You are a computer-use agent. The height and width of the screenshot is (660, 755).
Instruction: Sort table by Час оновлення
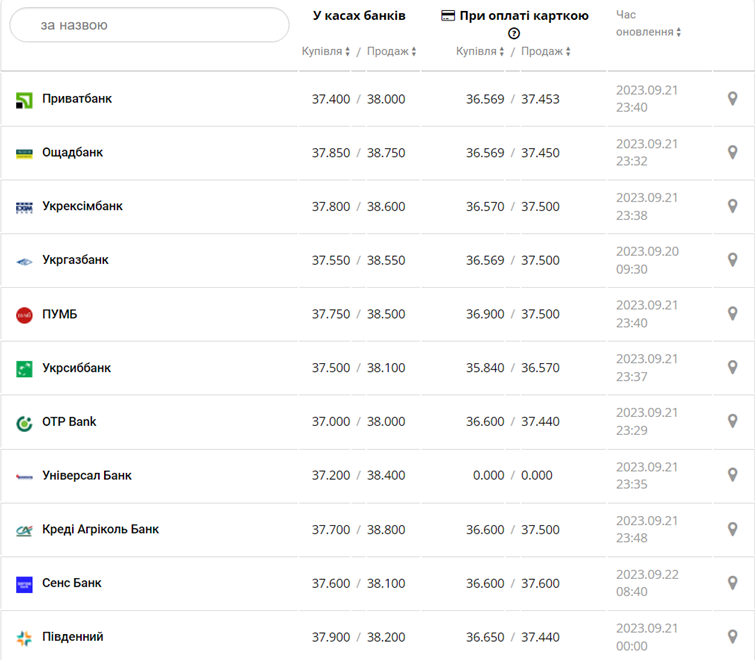648,32
